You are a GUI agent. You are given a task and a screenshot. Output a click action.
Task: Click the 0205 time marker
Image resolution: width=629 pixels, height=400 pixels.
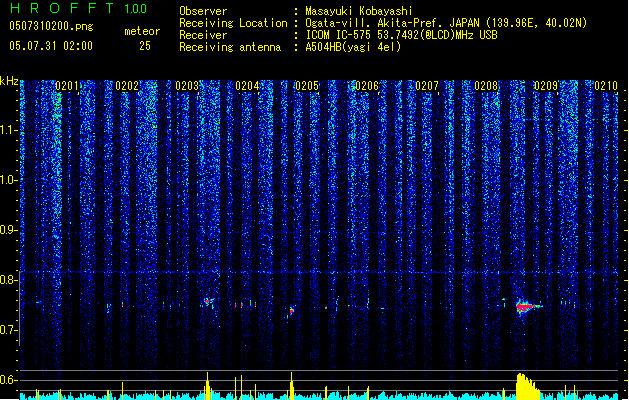click(307, 86)
